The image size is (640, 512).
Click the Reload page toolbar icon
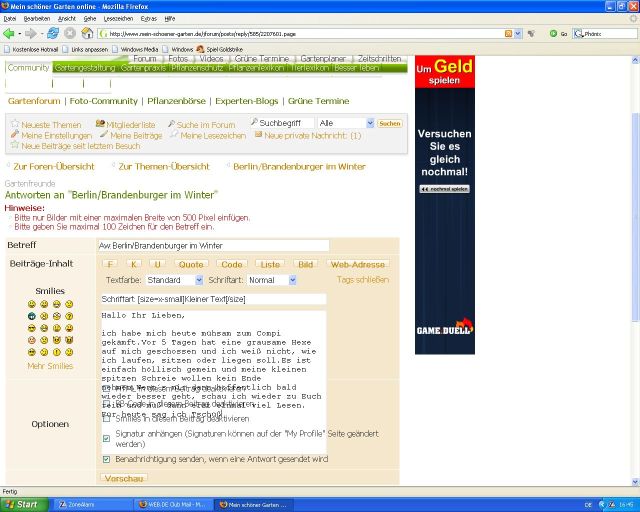(x=53, y=33)
